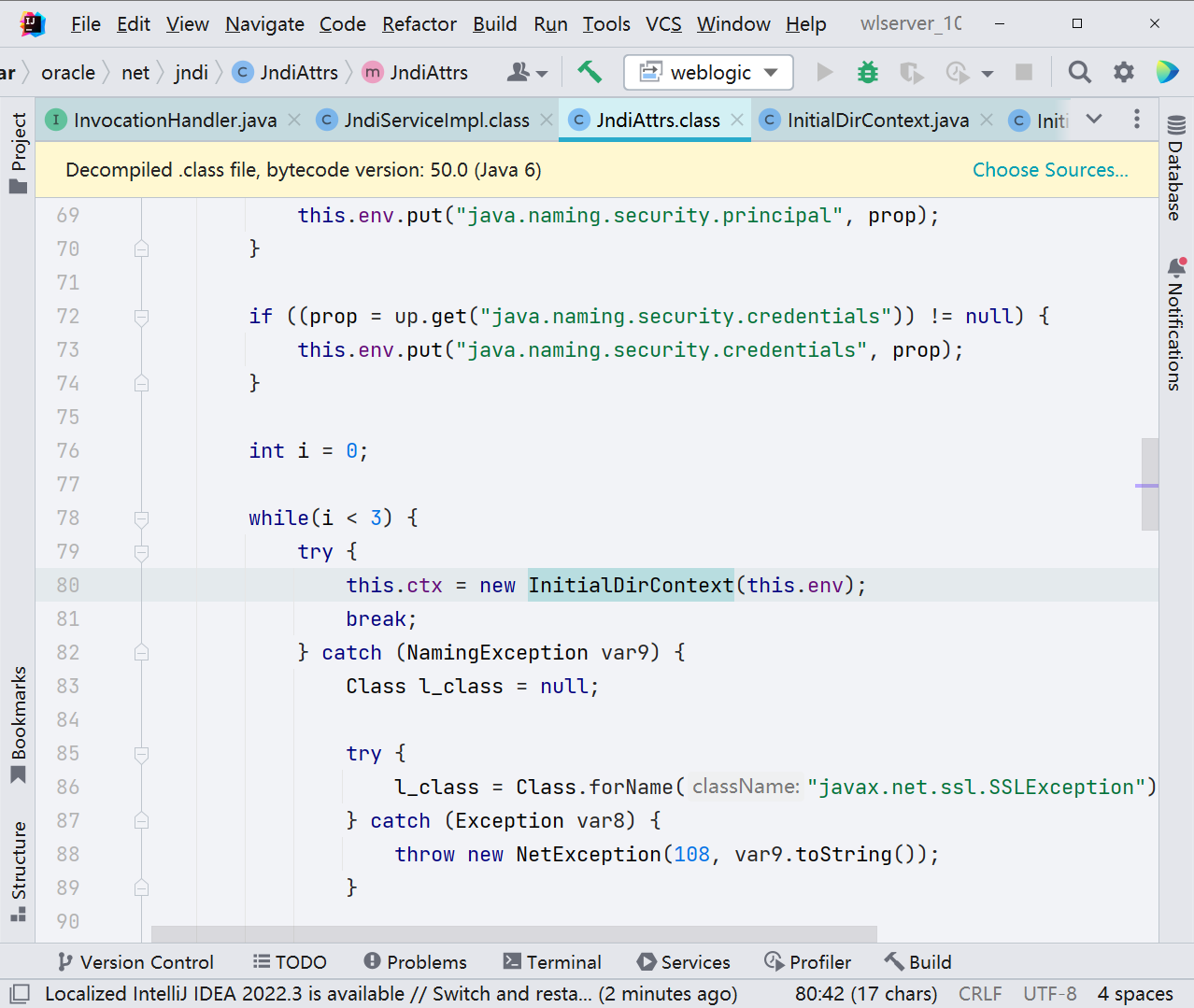
Task: Show hidden editor tabs via chevron
Action: 1094,120
